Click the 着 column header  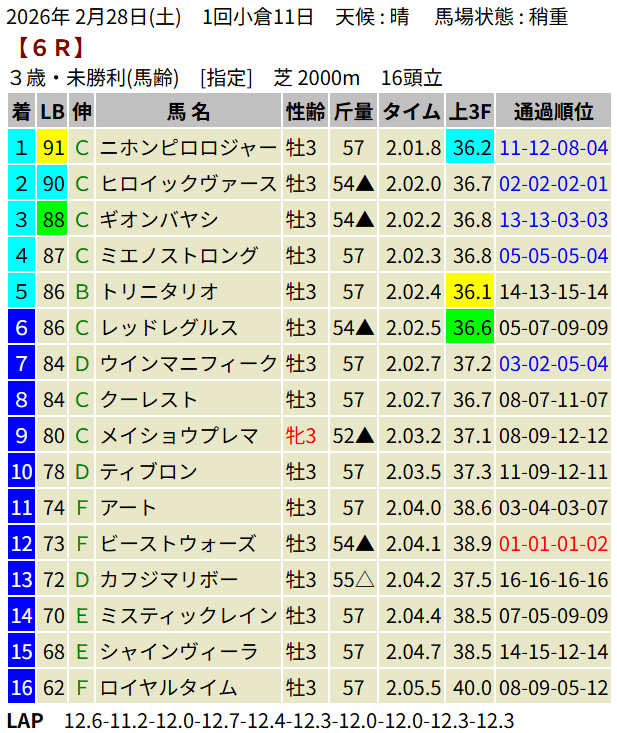tap(21, 111)
